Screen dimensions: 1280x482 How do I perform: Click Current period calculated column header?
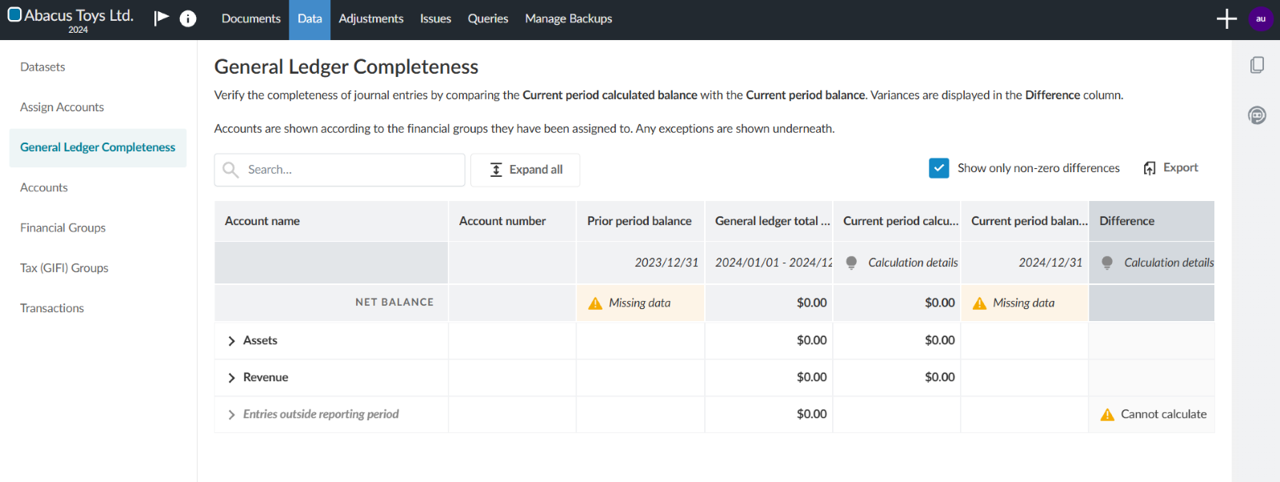coord(896,221)
